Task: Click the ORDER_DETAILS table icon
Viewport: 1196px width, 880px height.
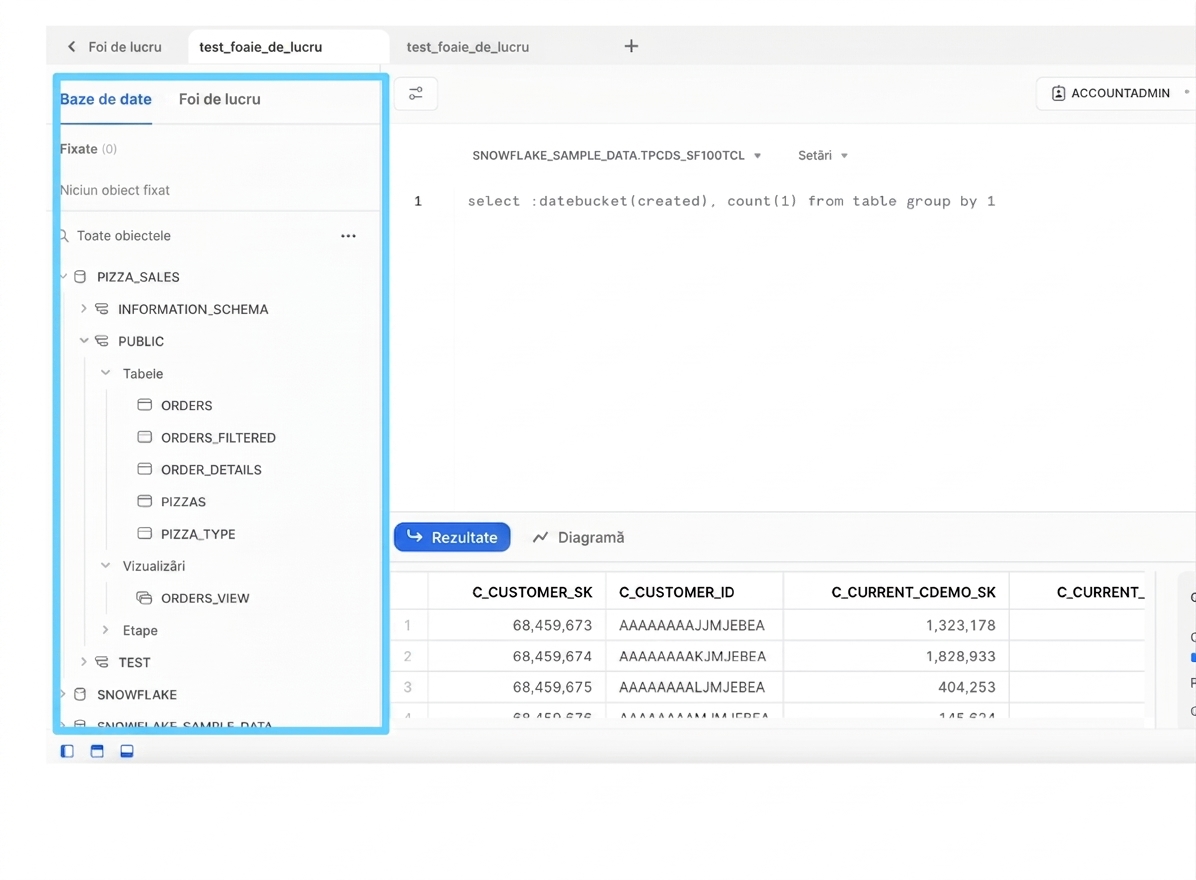Action: pos(144,469)
